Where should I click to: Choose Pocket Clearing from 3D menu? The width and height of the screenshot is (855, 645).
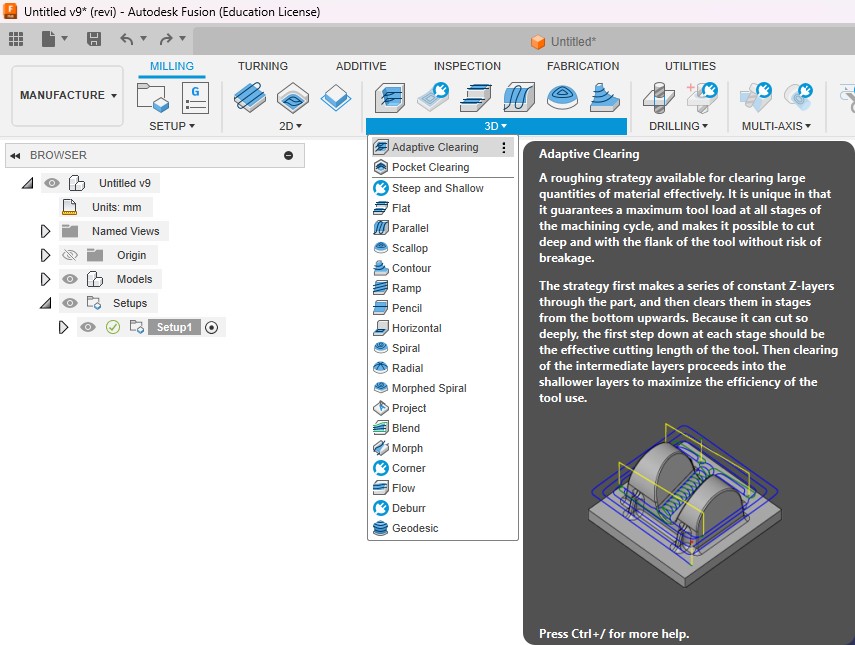point(443,167)
